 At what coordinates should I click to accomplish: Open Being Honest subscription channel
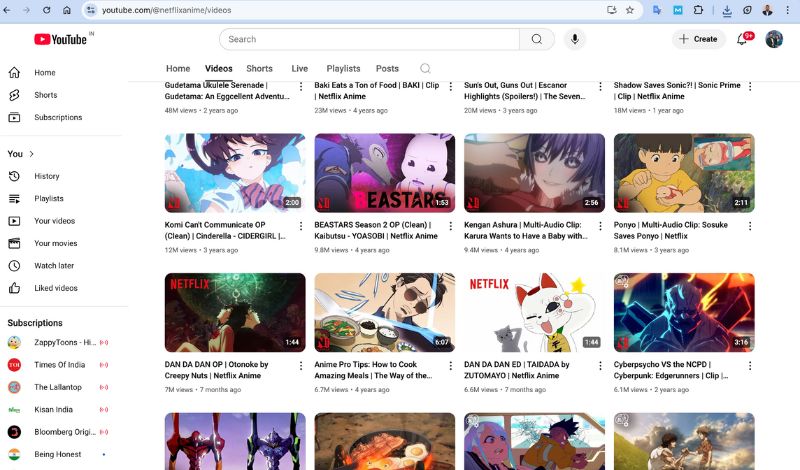pos(57,455)
